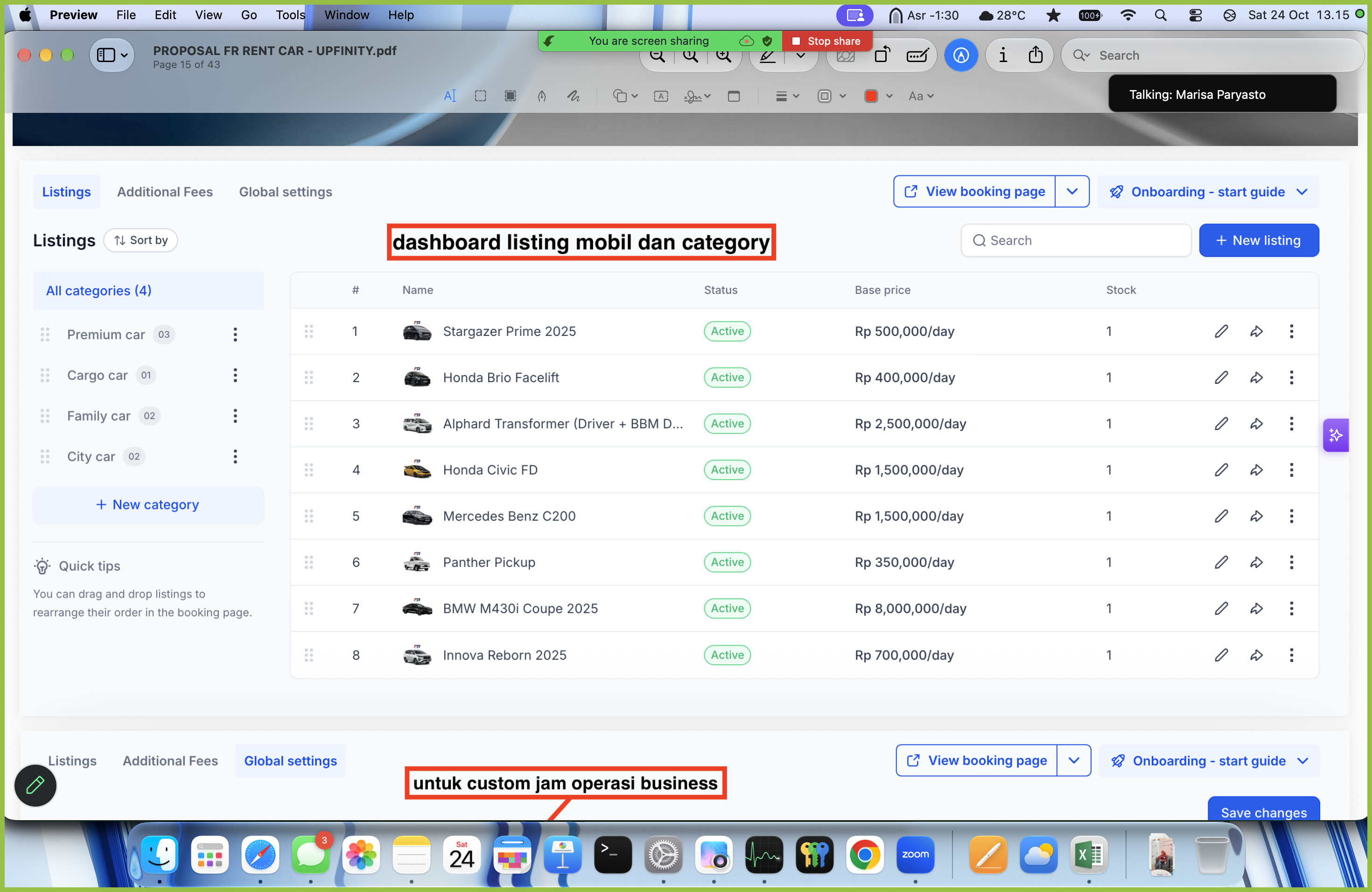
Task: Open the line style dropdown
Action: click(x=787, y=96)
